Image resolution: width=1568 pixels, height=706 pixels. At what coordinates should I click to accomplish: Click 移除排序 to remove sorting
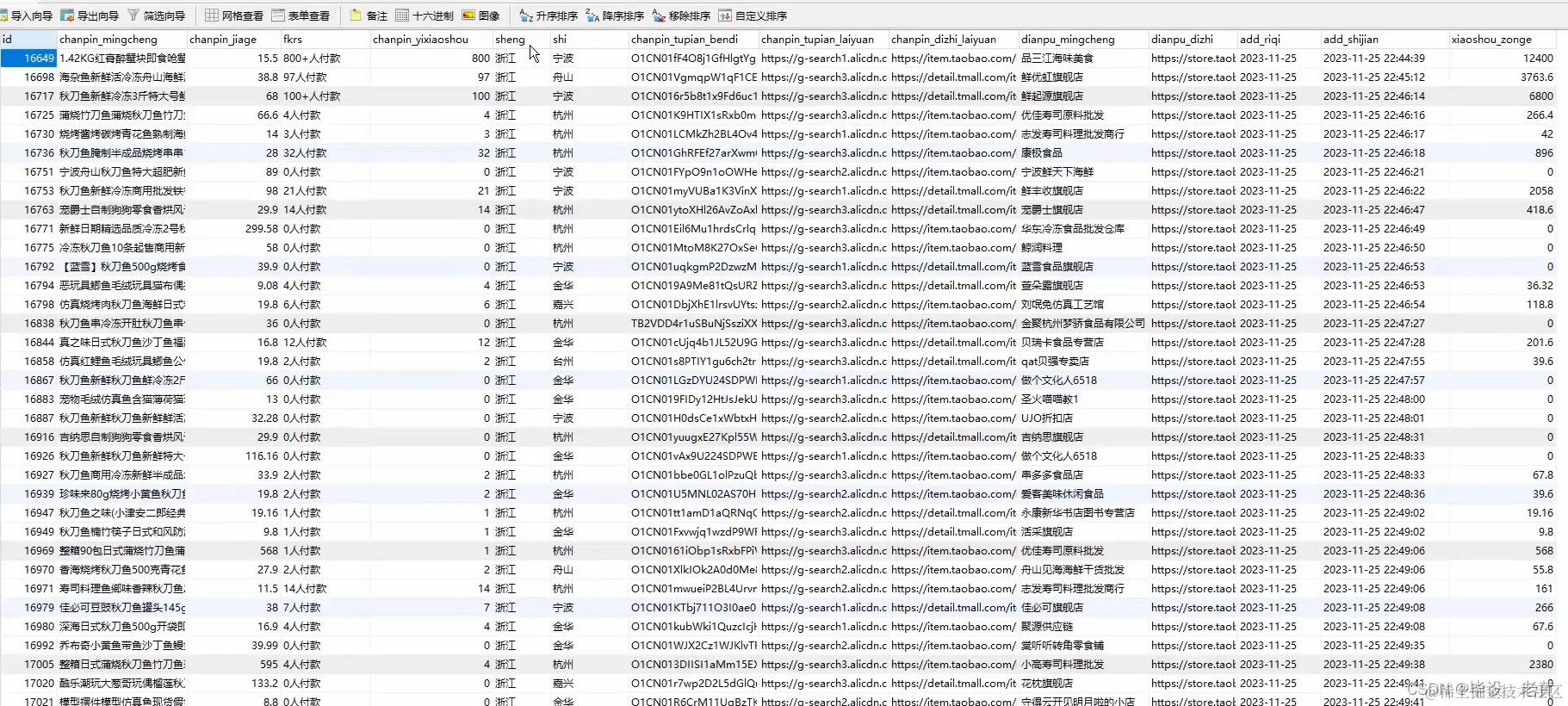point(681,15)
